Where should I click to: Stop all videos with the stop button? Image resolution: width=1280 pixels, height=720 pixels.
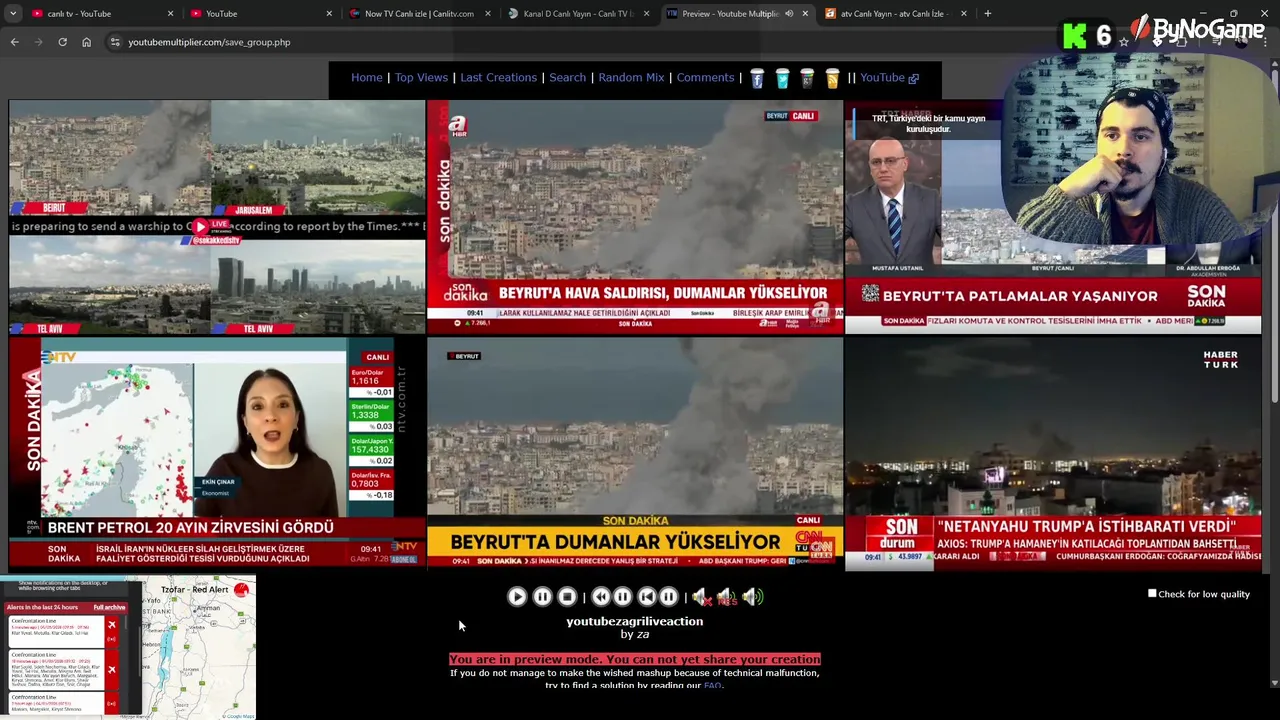[x=567, y=597]
